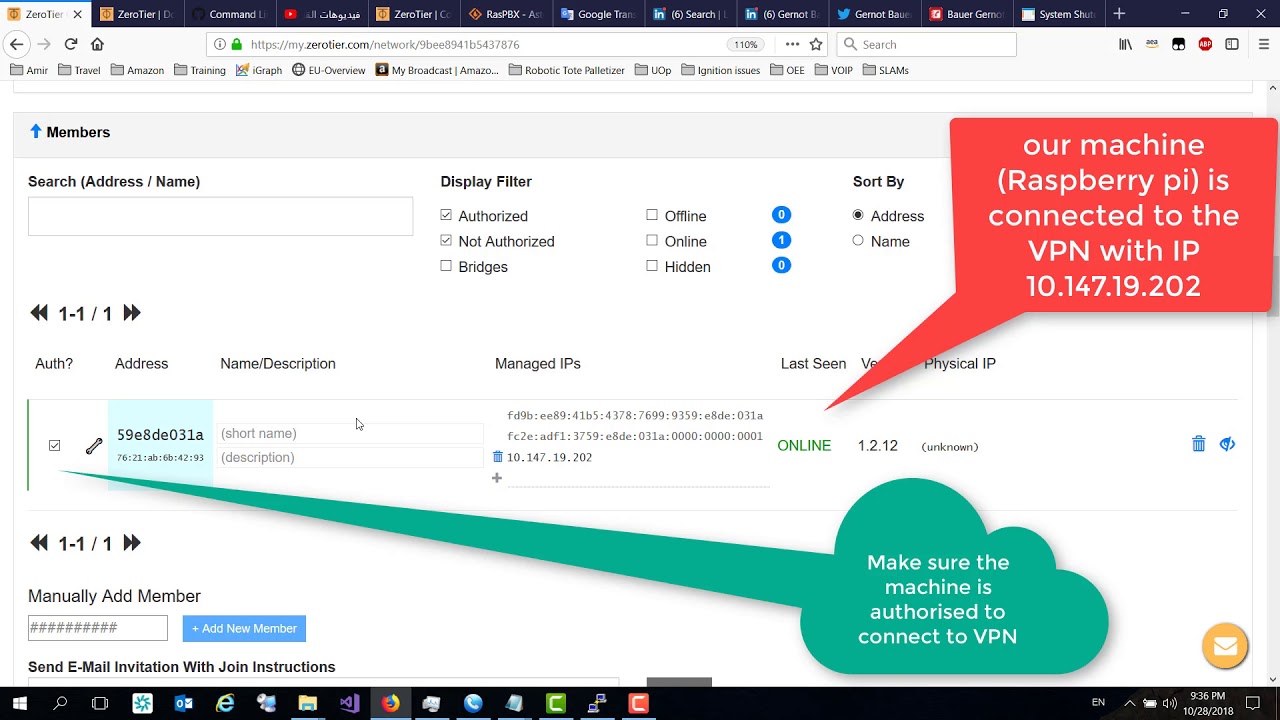Open the Firefox home page
The image size is (1280, 720).
(97, 44)
